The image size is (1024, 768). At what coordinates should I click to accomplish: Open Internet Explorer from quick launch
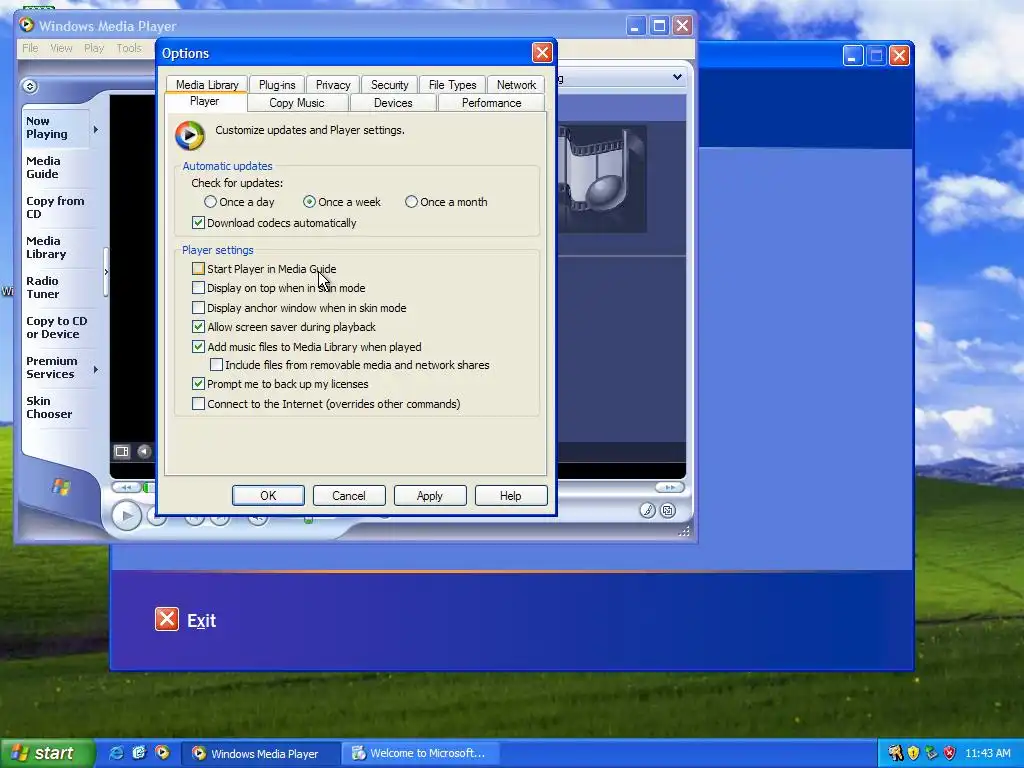(x=116, y=753)
